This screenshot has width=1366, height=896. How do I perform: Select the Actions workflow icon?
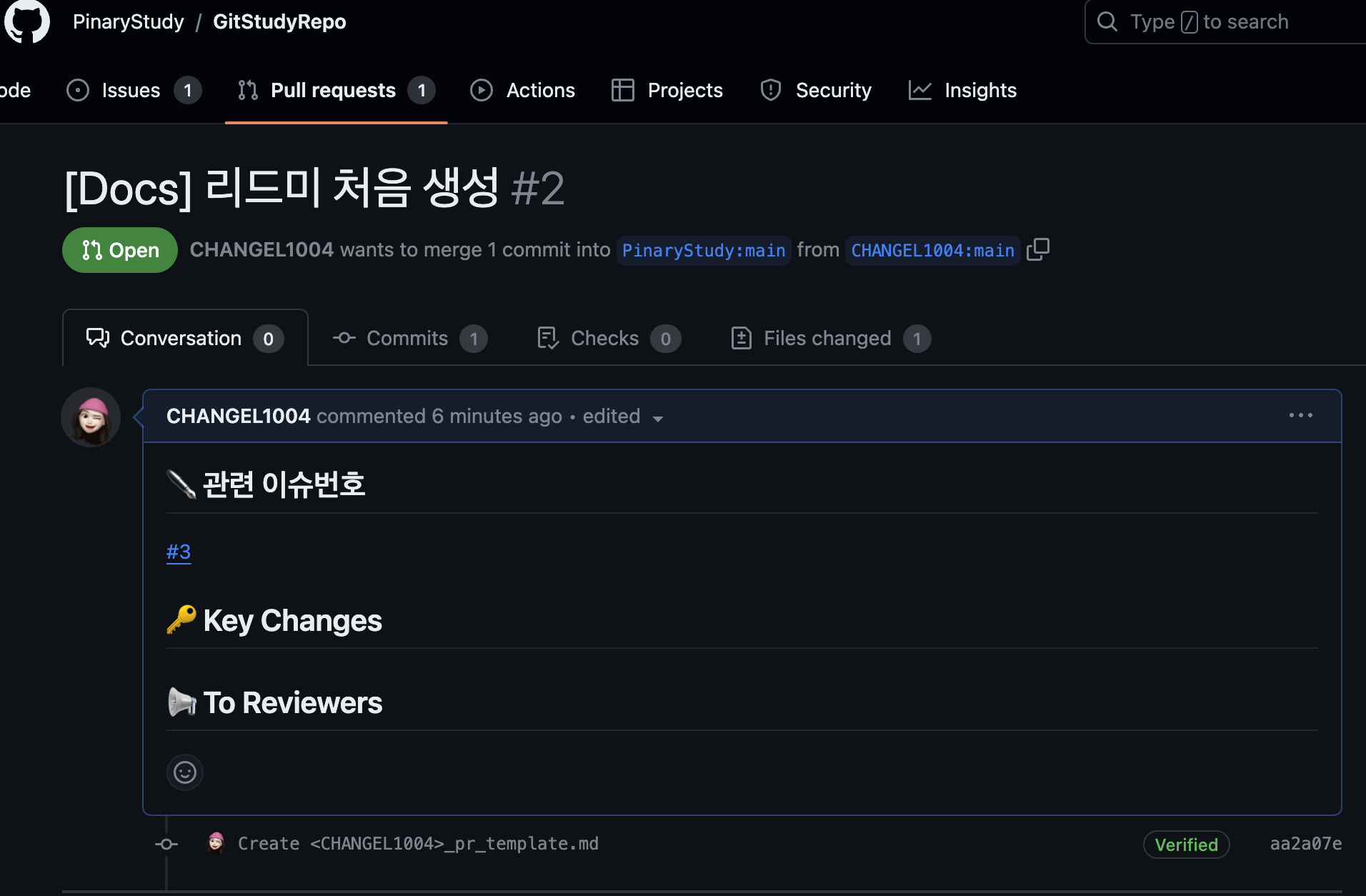point(482,90)
